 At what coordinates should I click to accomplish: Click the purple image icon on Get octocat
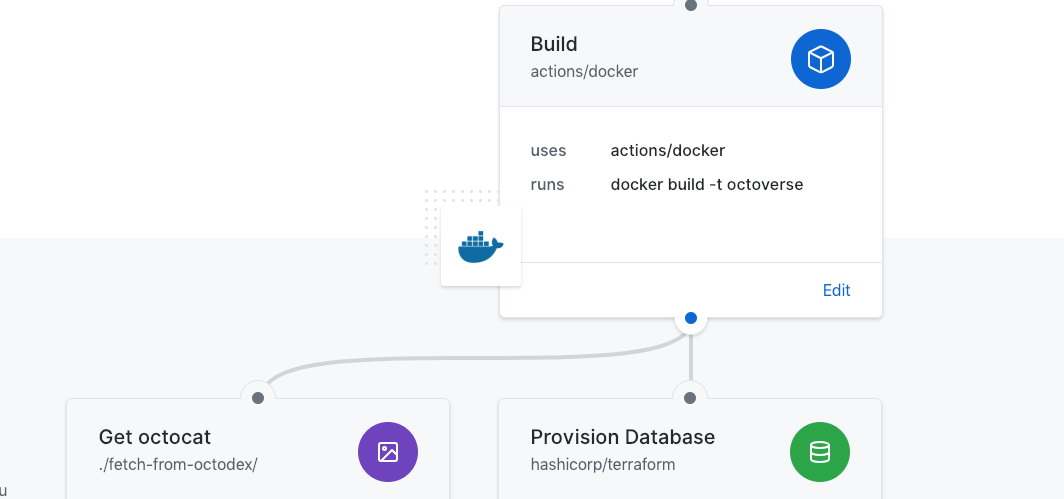click(x=388, y=452)
